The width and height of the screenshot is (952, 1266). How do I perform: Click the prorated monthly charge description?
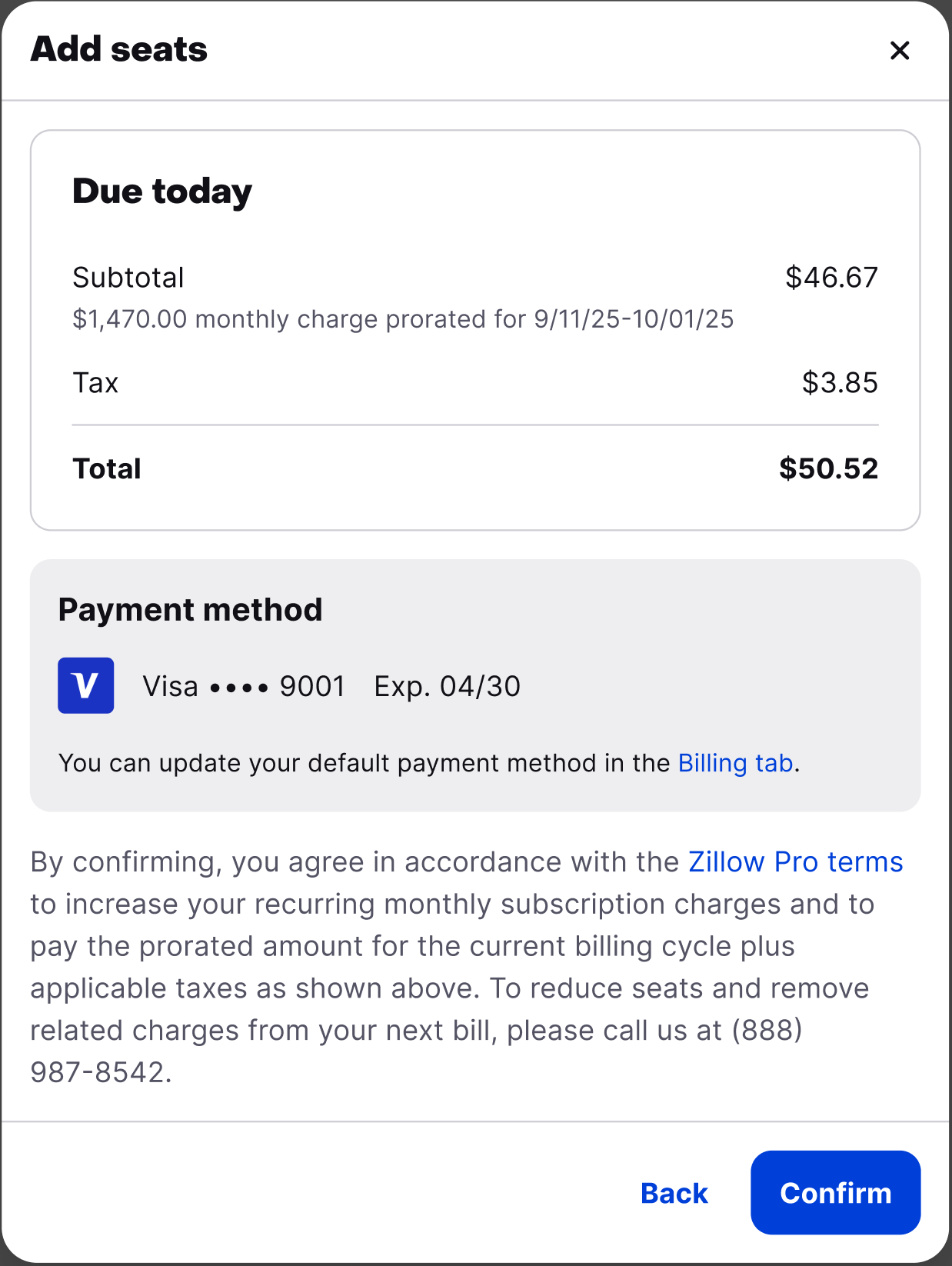[x=403, y=319]
